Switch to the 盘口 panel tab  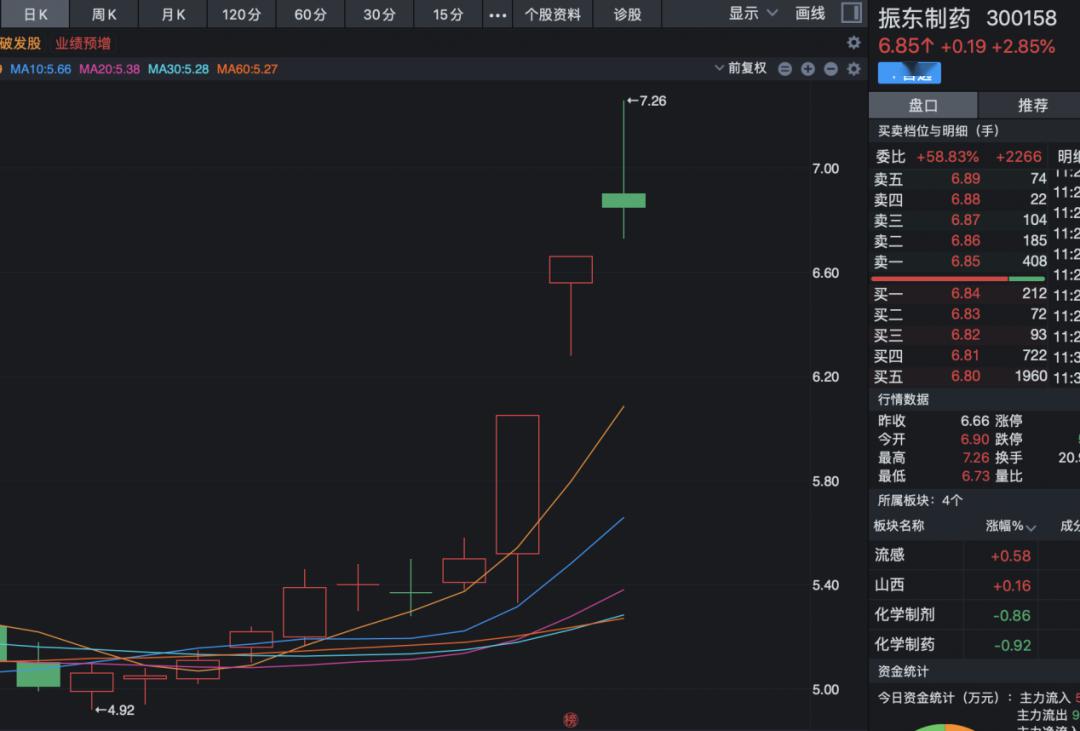coord(923,105)
